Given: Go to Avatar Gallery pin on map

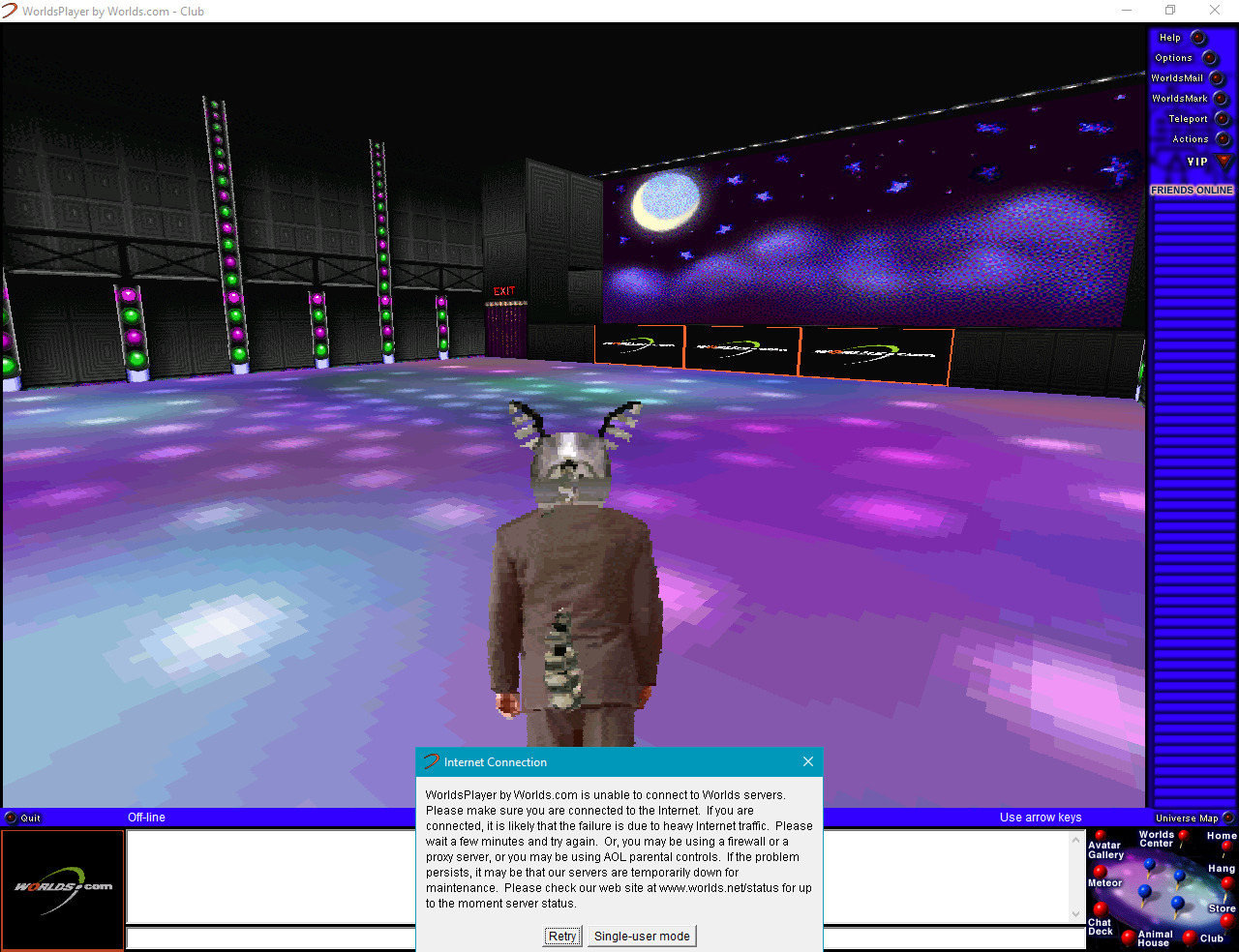Looking at the screenshot, I should [x=1100, y=836].
